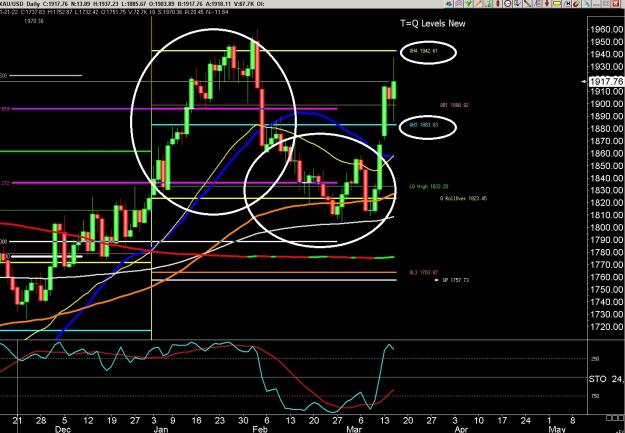Click the small boxes at chart bottom-right corner
The image size is (625, 433).
point(616,417)
